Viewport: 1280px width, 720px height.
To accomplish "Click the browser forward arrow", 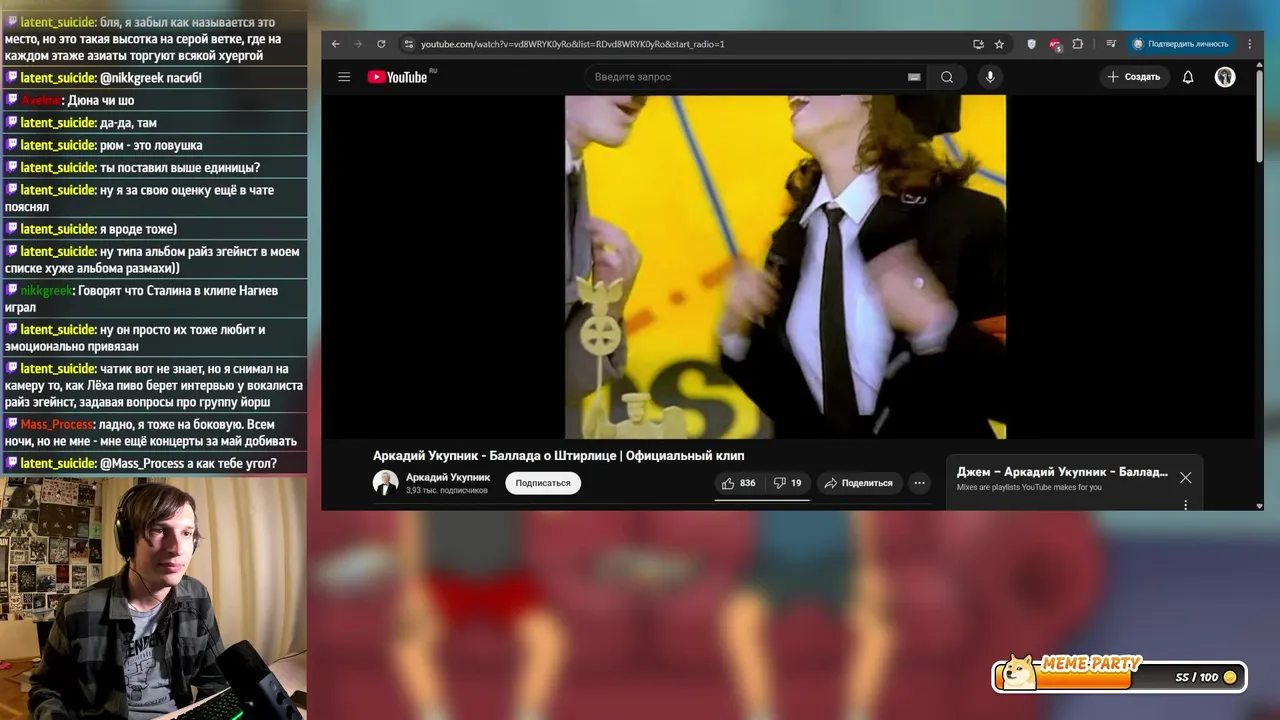I will coord(358,44).
